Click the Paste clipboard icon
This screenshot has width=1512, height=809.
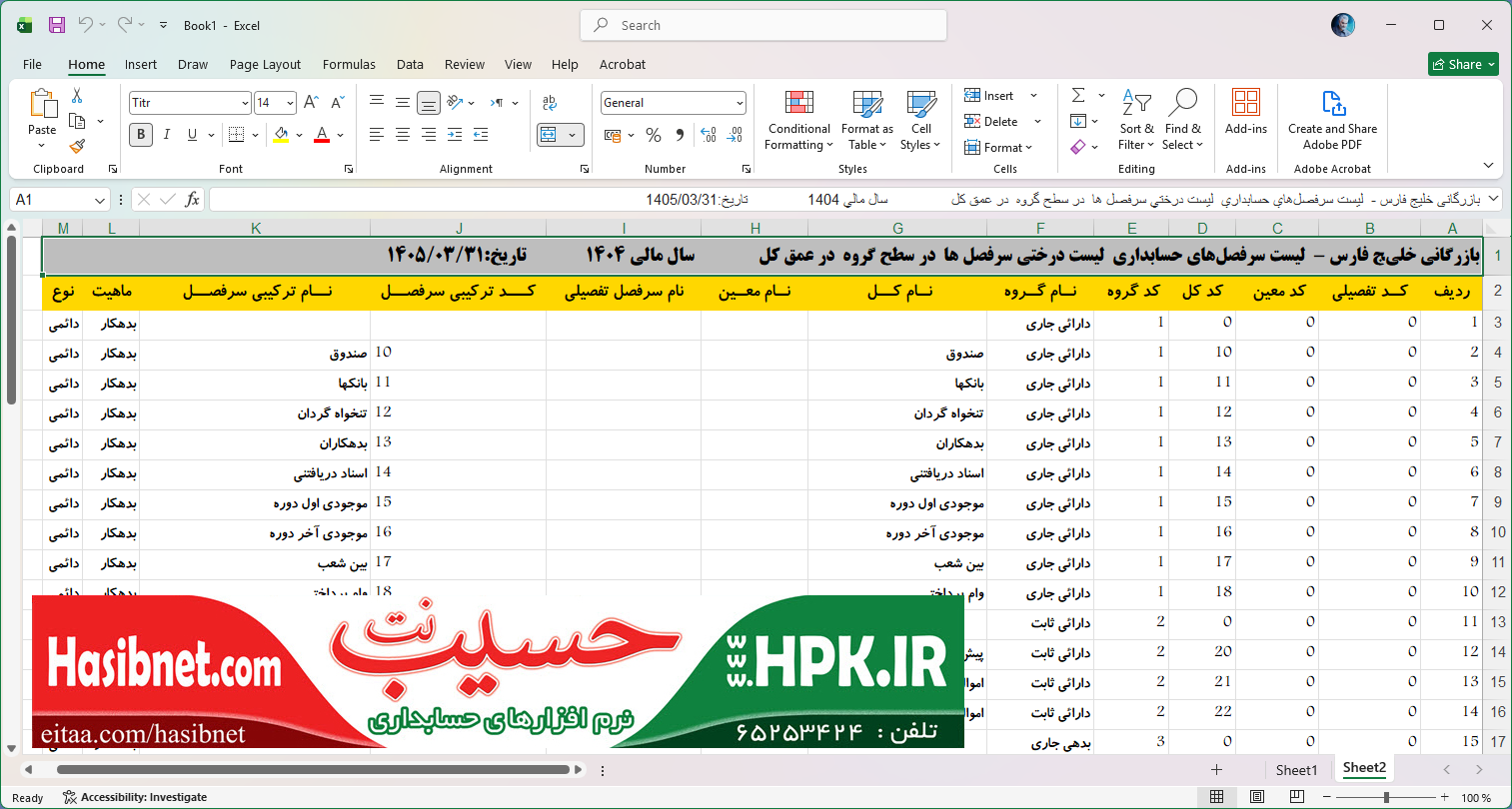[x=42, y=104]
